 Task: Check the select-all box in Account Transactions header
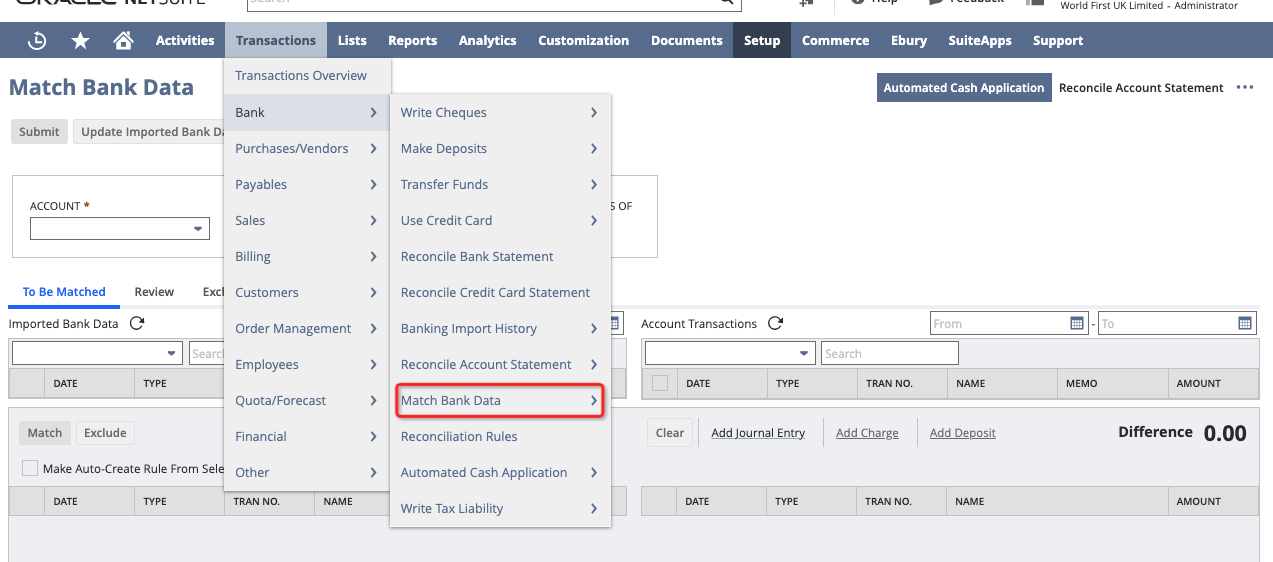click(660, 383)
